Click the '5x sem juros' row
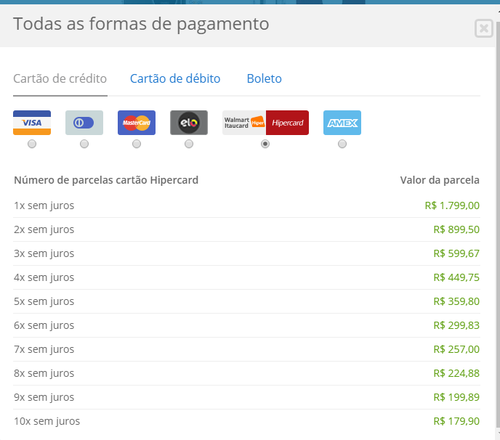Image resolution: width=500 pixels, height=440 pixels. tap(247, 302)
